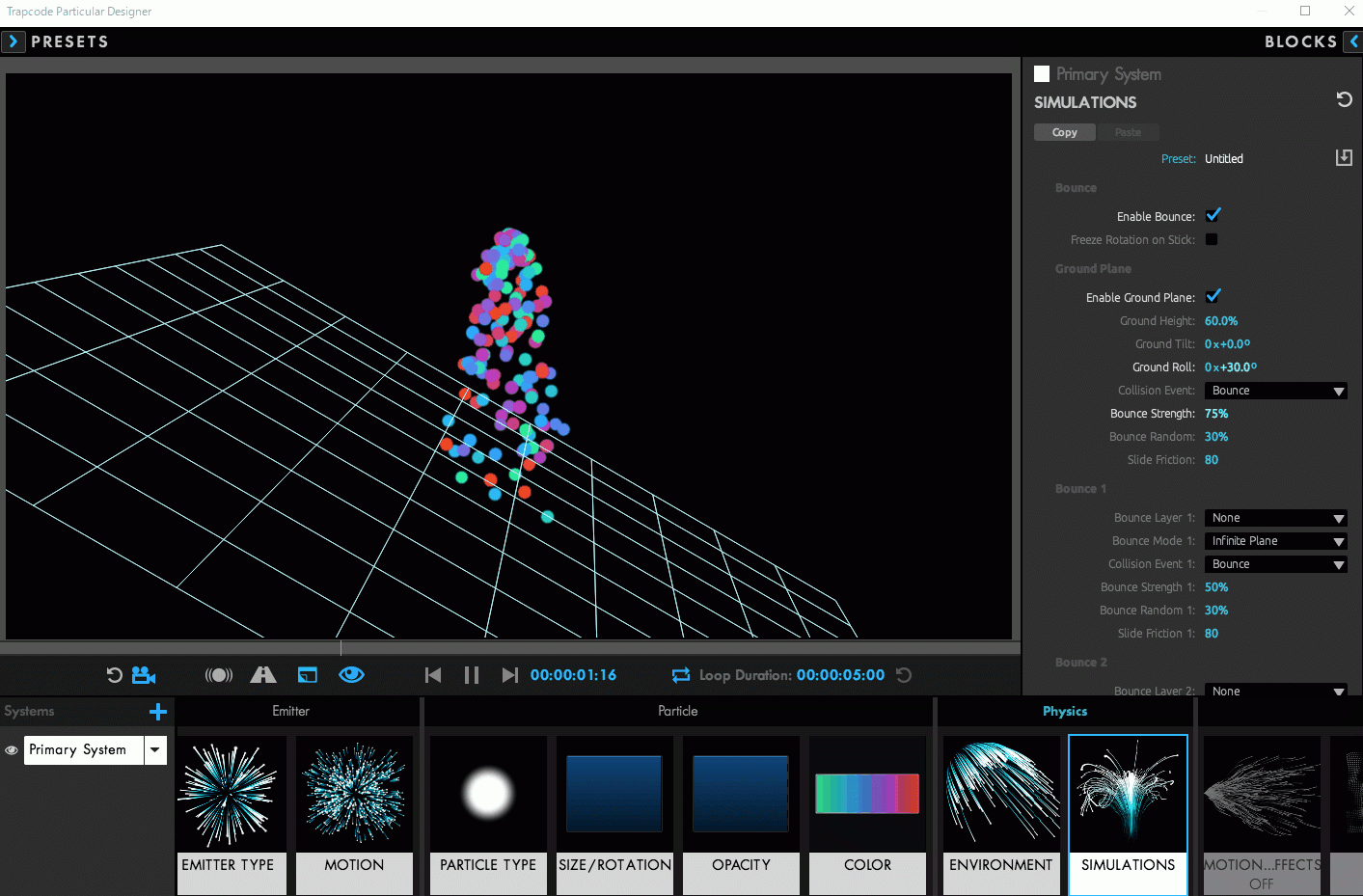The width and height of the screenshot is (1363, 896).
Task: Hide Primary System with its eye toggle
Action: (12, 750)
